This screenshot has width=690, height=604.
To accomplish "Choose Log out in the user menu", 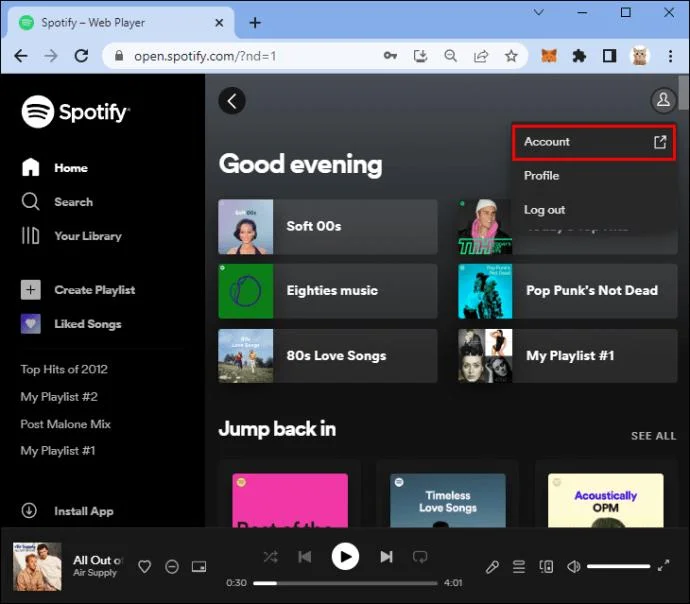I will (x=594, y=210).
